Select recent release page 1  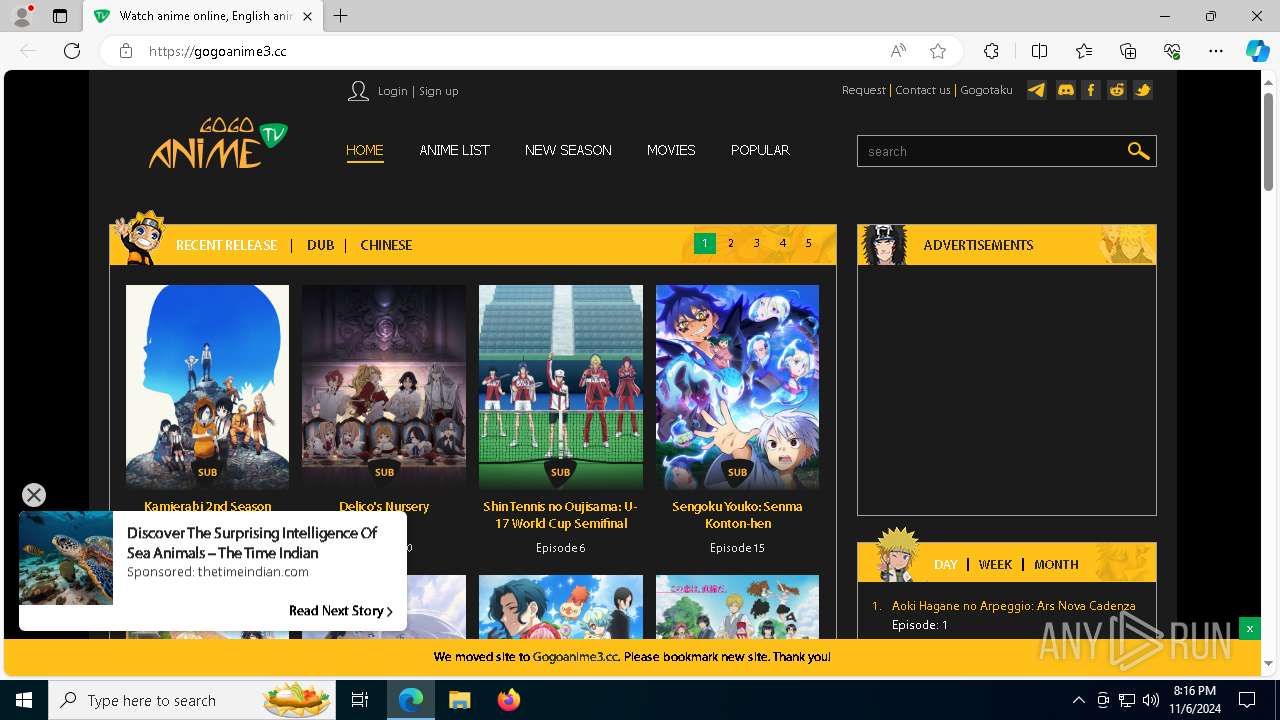(x=705, y=243)
